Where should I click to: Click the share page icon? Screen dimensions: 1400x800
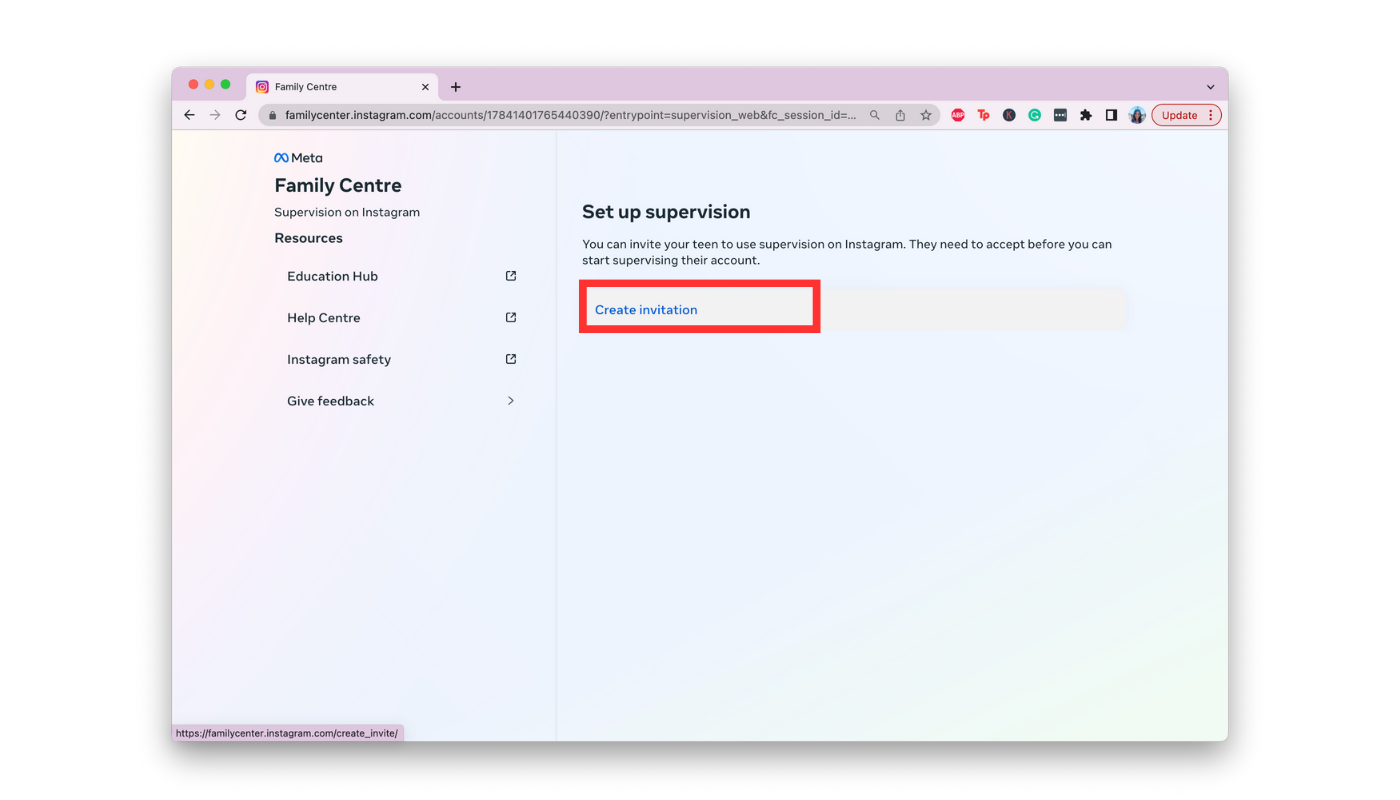click(x=900, y=115)
